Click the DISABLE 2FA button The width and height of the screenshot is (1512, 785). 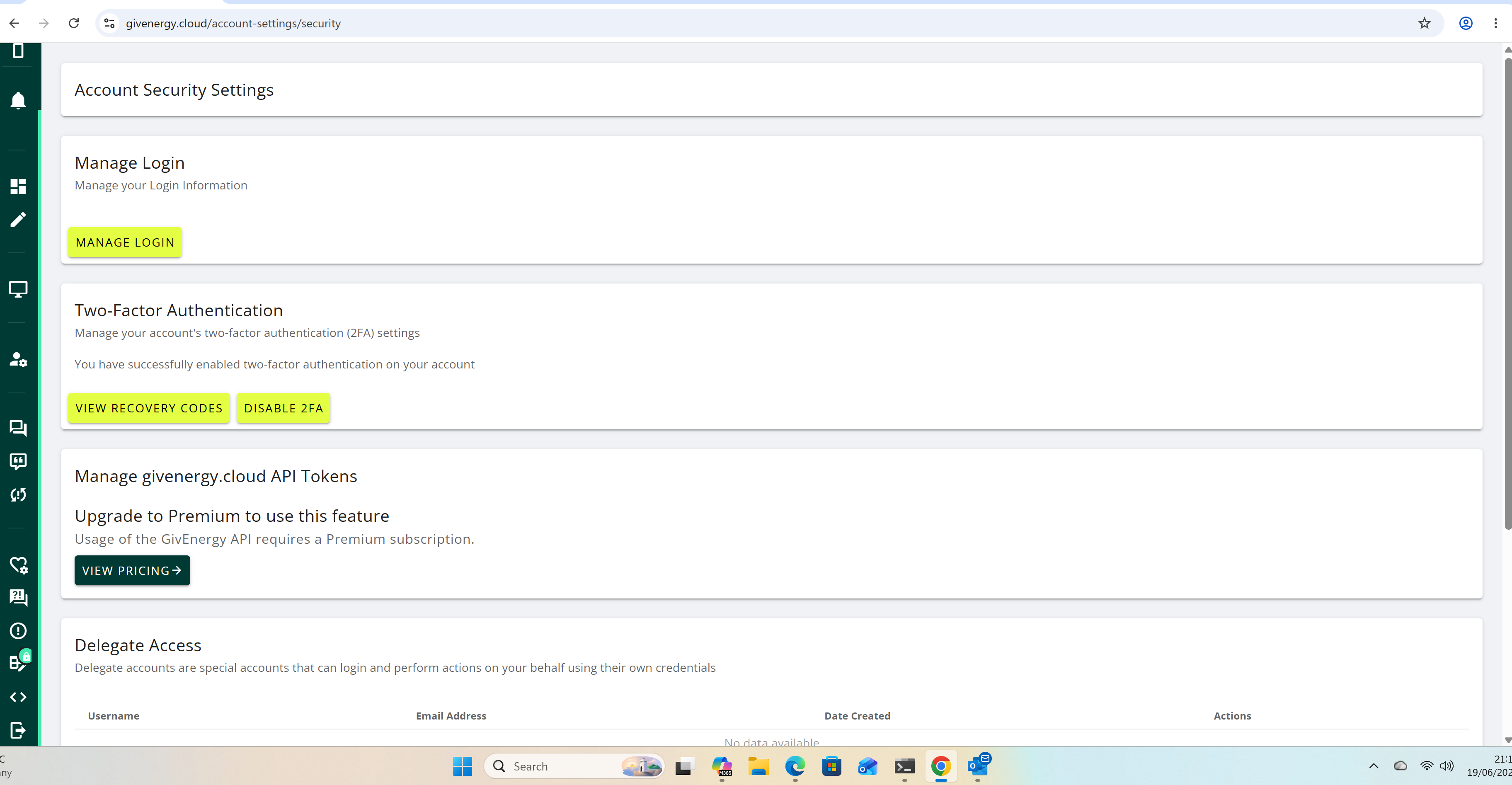click(283, 408)
